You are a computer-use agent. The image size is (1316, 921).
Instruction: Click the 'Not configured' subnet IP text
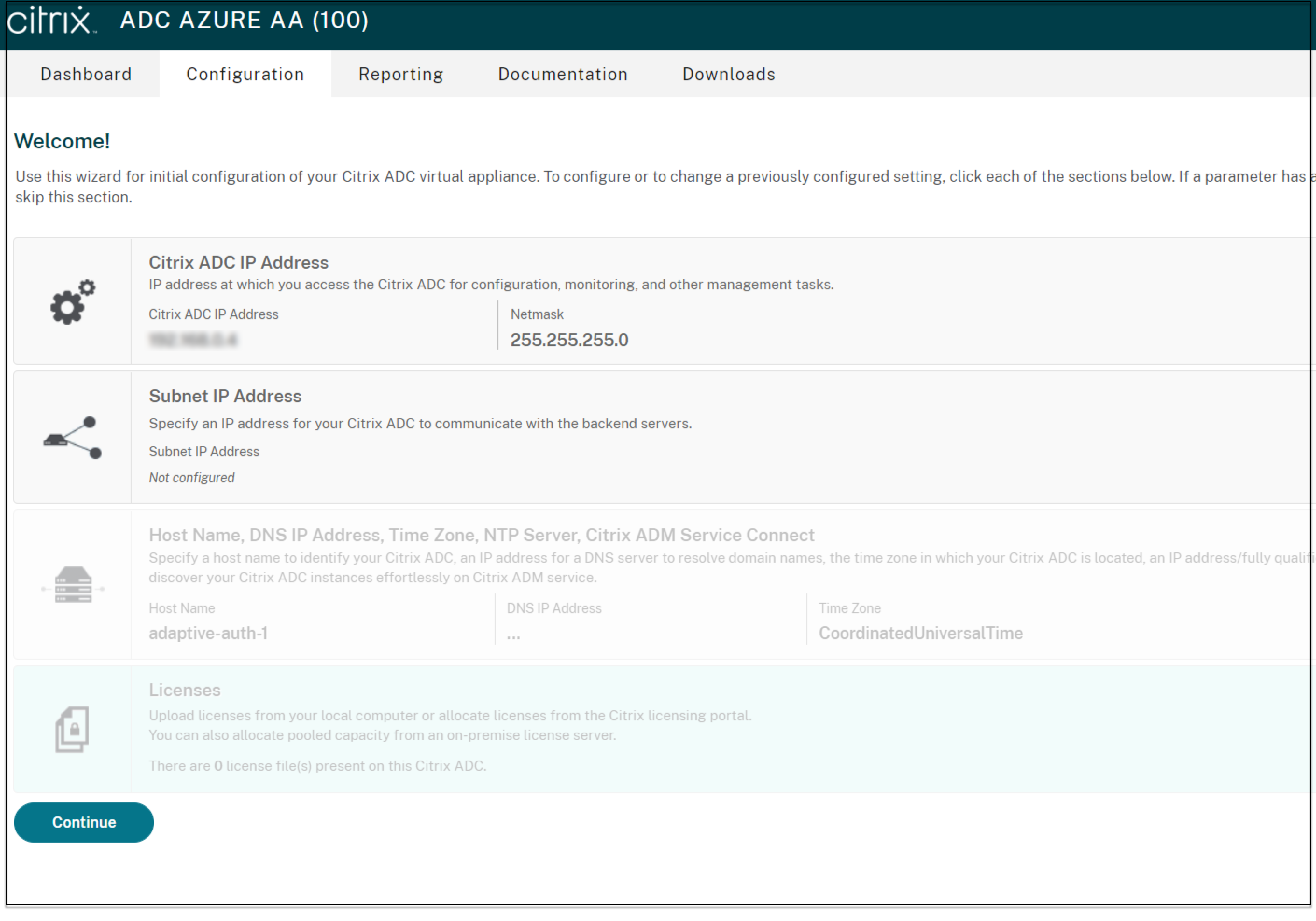pos(191,478)
